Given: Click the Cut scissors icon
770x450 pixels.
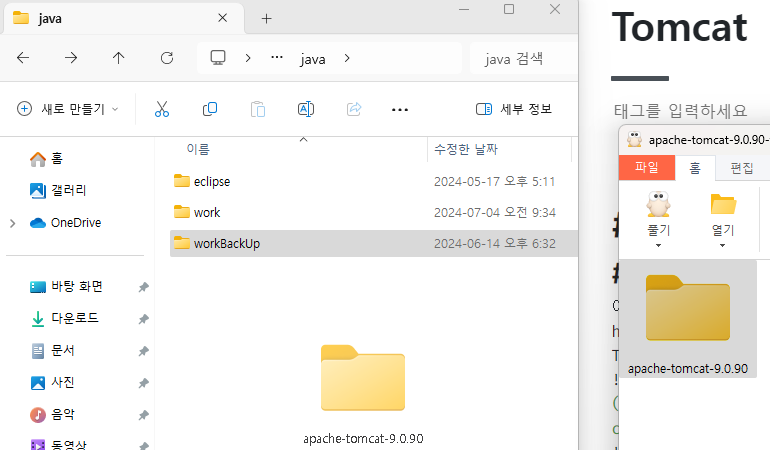Looking at the screenshot, I should point(162,109).
